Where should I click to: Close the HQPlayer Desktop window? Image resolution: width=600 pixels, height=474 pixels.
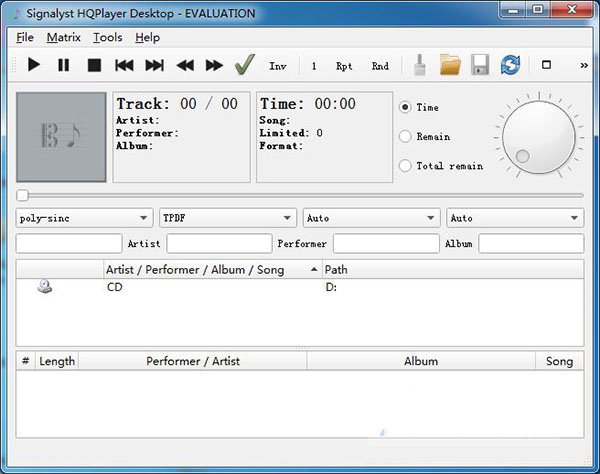[572, 10]
